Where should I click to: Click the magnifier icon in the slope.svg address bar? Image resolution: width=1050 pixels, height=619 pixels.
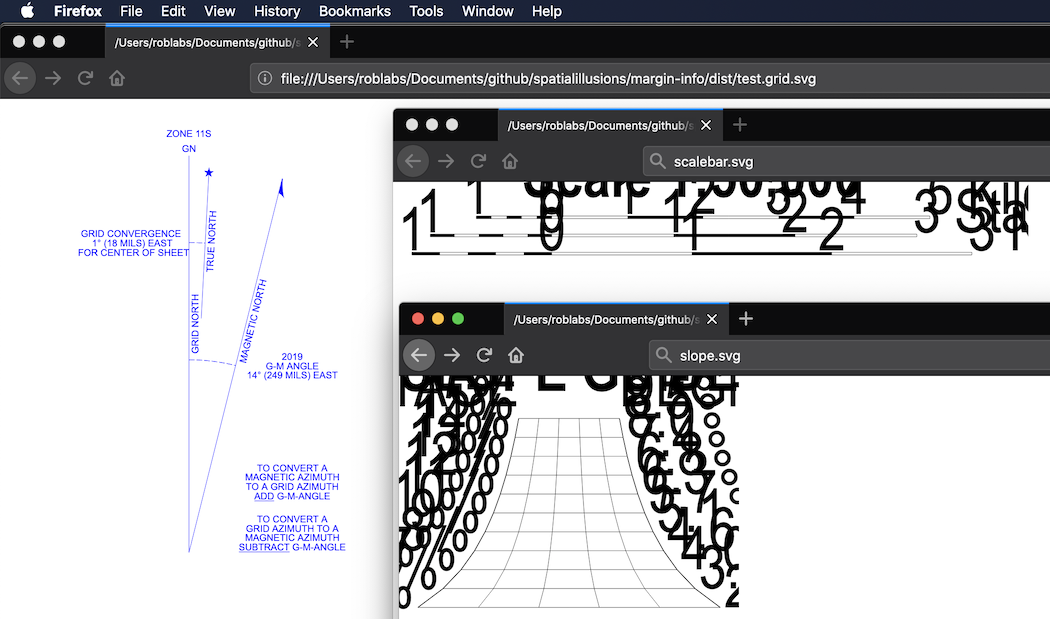pyautogui.click(x=663, y=354)
